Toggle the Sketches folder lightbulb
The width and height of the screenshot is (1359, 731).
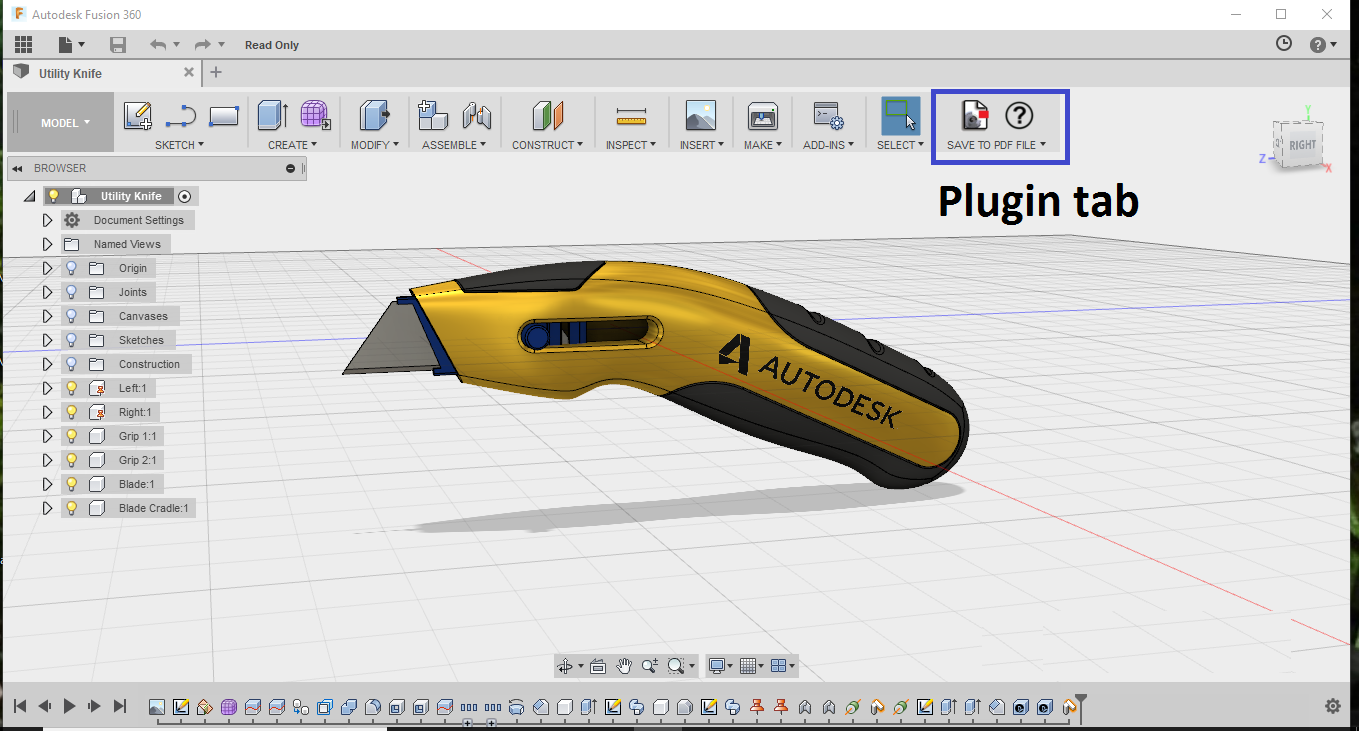[x=72, y=340]
